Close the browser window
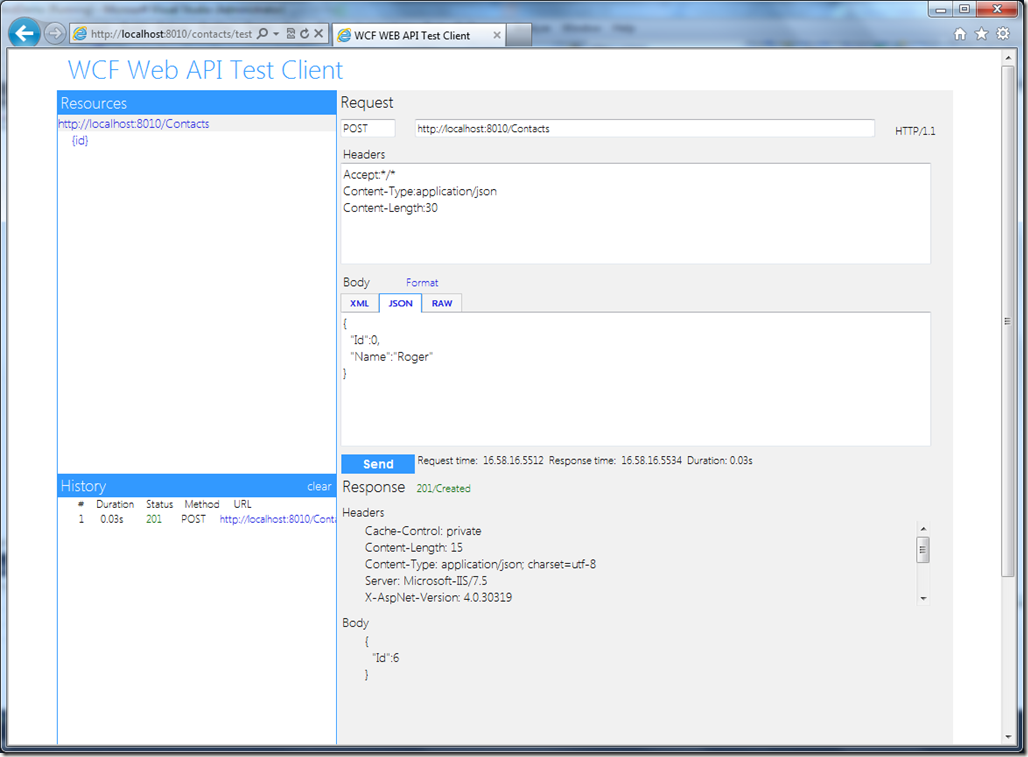The width and height of the screenshot is (1028, 757). pyautogui.click(x=997, y=9)
